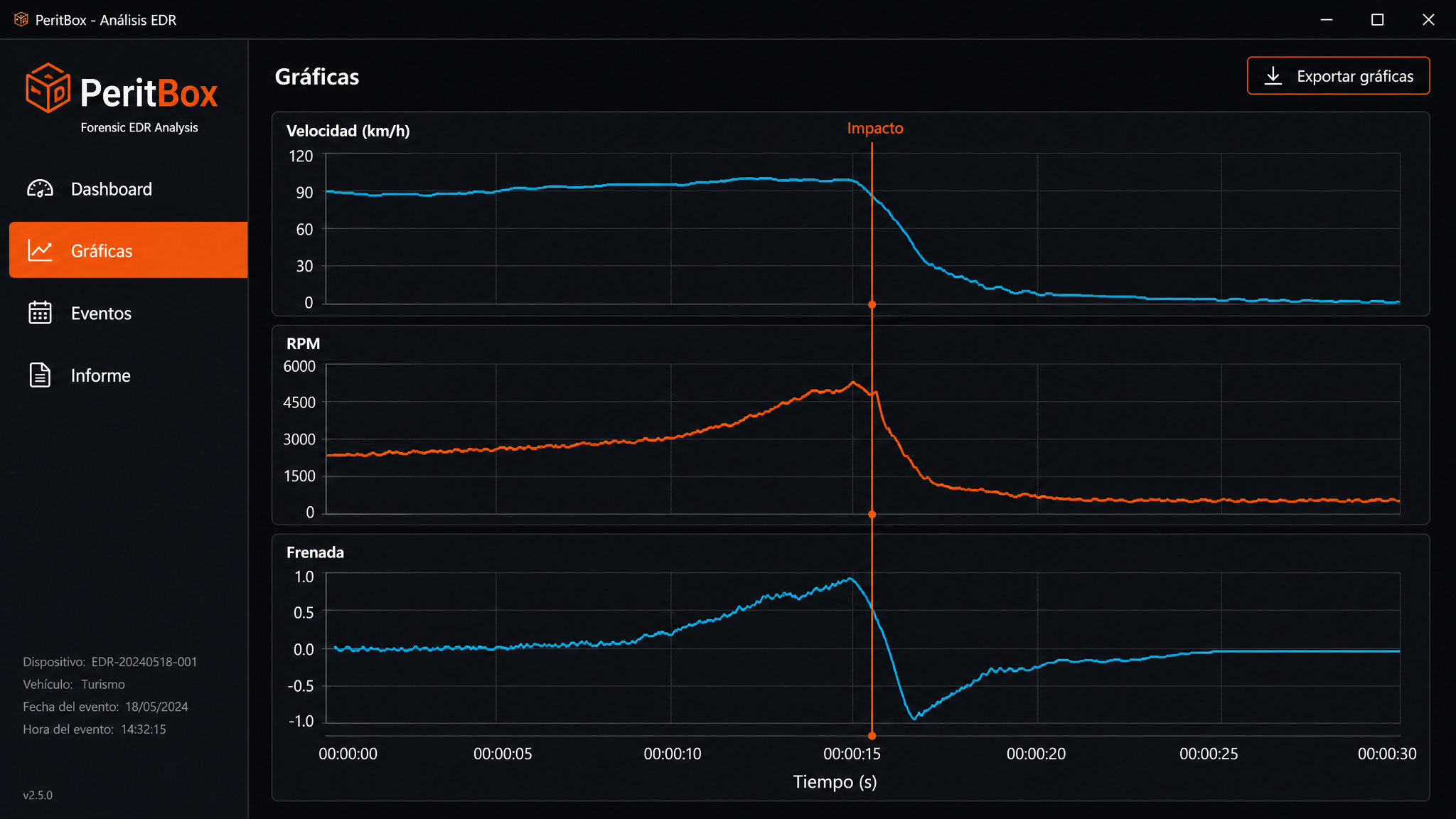
Task: Click the 6000 value on RPM axis
Action: point(299,366)
